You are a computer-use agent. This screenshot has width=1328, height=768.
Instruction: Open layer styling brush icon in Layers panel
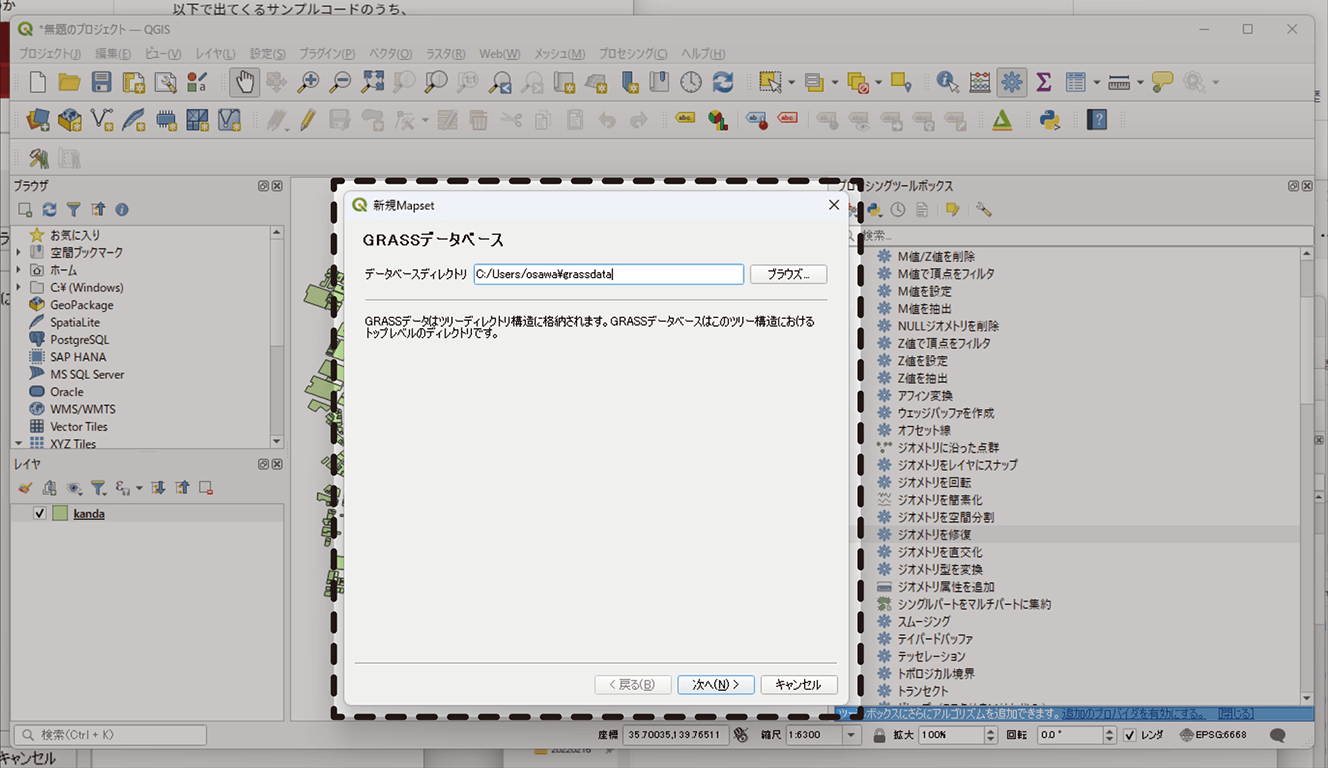point(25,488)
